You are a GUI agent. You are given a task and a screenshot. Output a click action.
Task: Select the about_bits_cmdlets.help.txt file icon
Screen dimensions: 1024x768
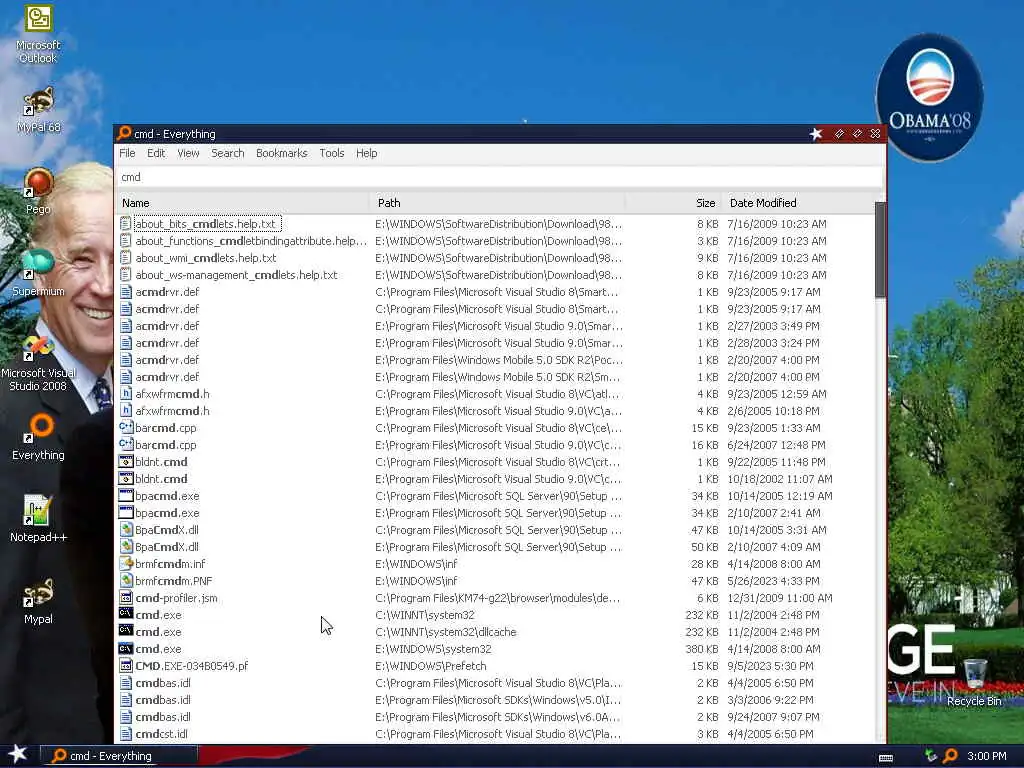point(125,224)
